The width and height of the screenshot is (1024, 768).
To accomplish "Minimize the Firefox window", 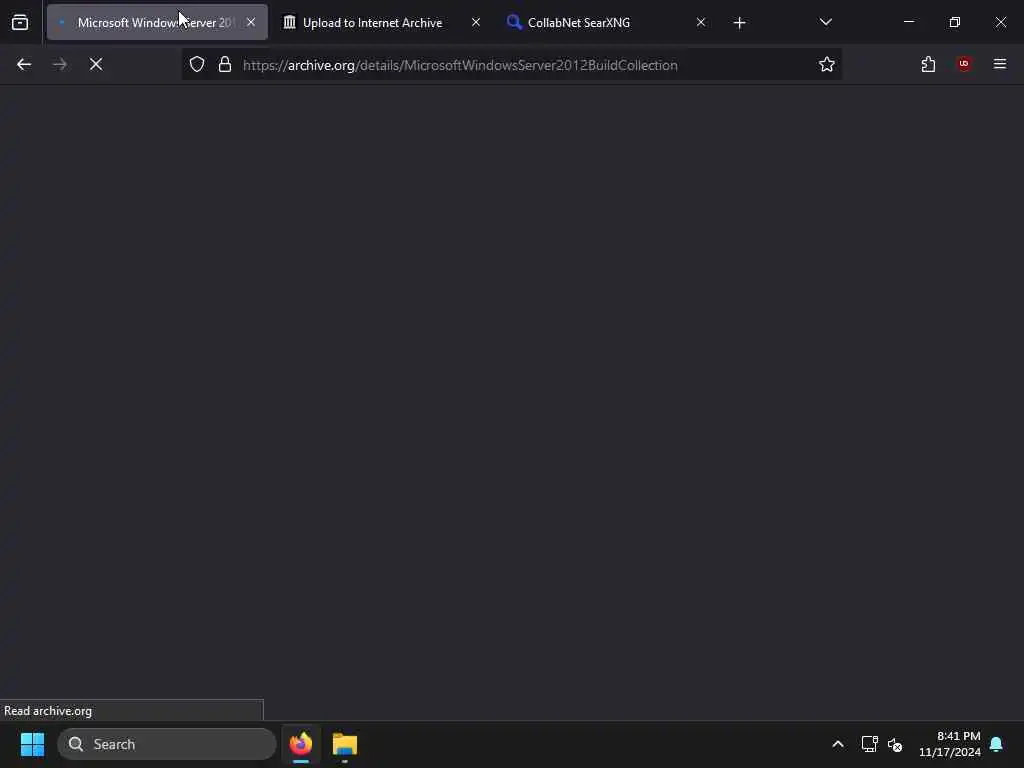I will [908, 22].
